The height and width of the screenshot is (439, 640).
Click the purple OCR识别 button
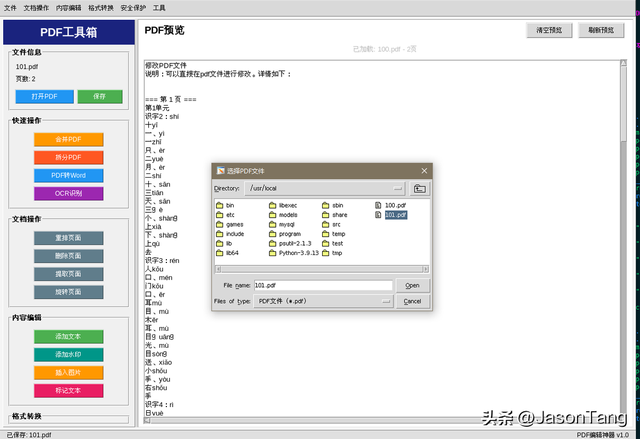coord(69,193)
